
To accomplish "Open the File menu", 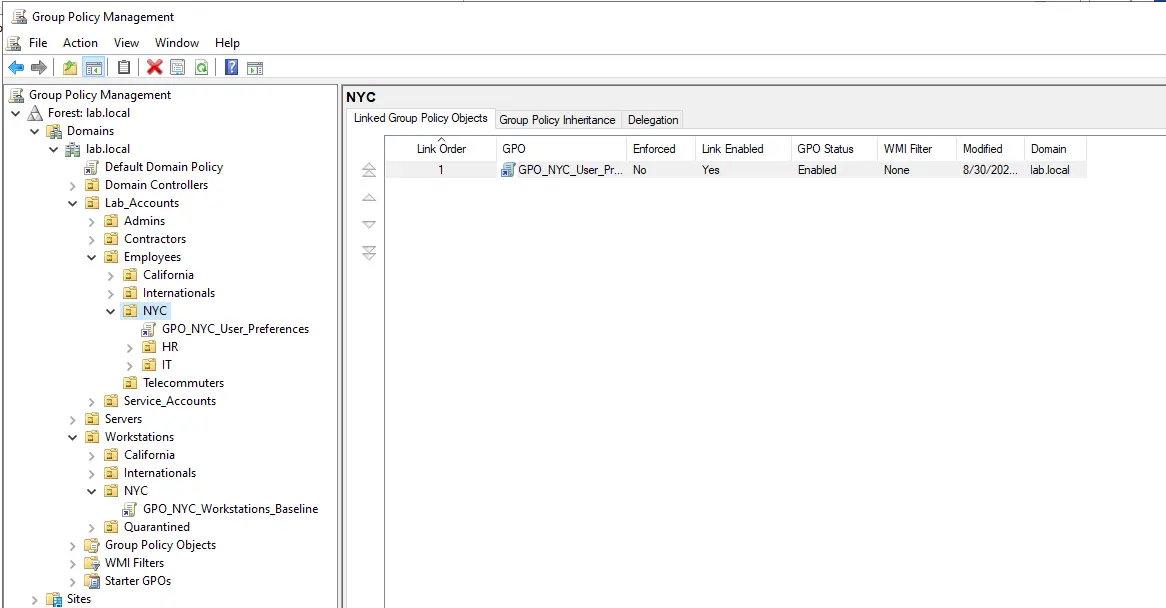I will coord(38,43).
